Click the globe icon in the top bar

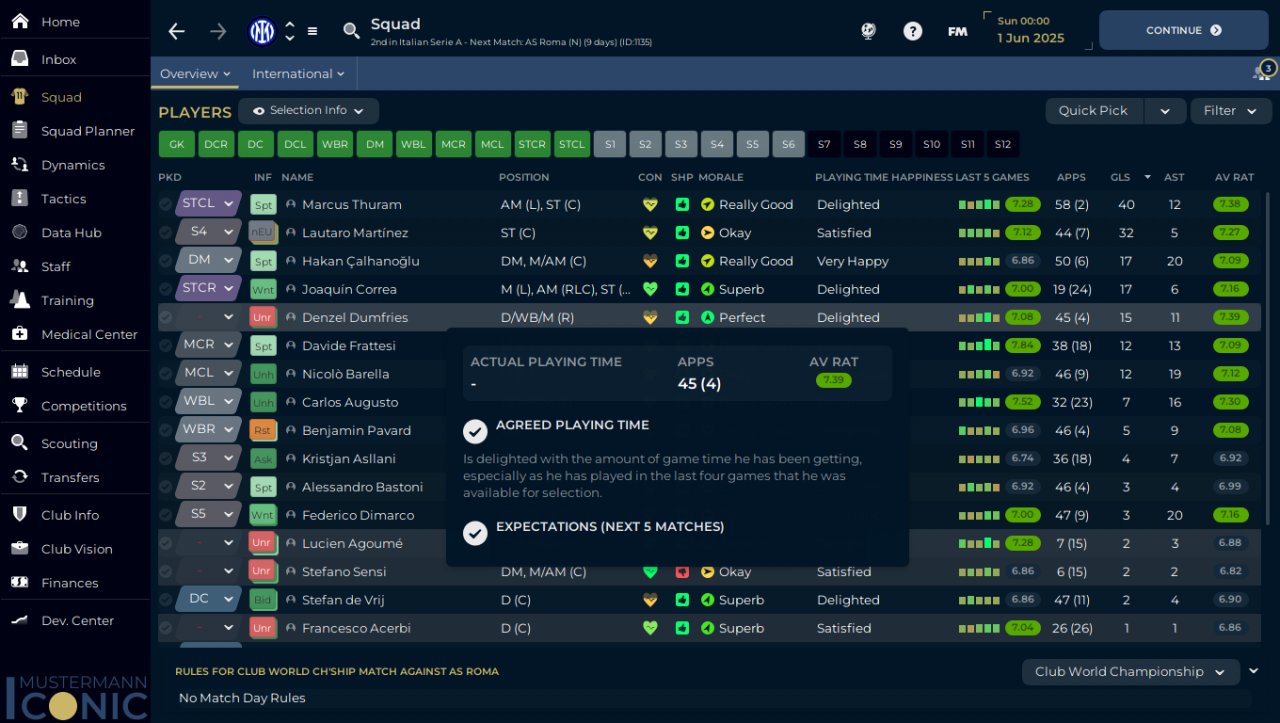point(868,31)
